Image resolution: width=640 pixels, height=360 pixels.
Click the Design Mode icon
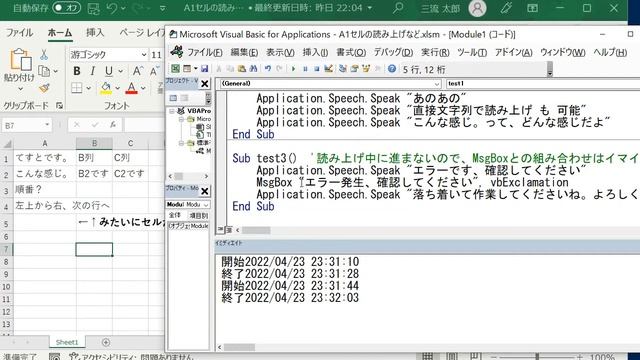point(328,69)
